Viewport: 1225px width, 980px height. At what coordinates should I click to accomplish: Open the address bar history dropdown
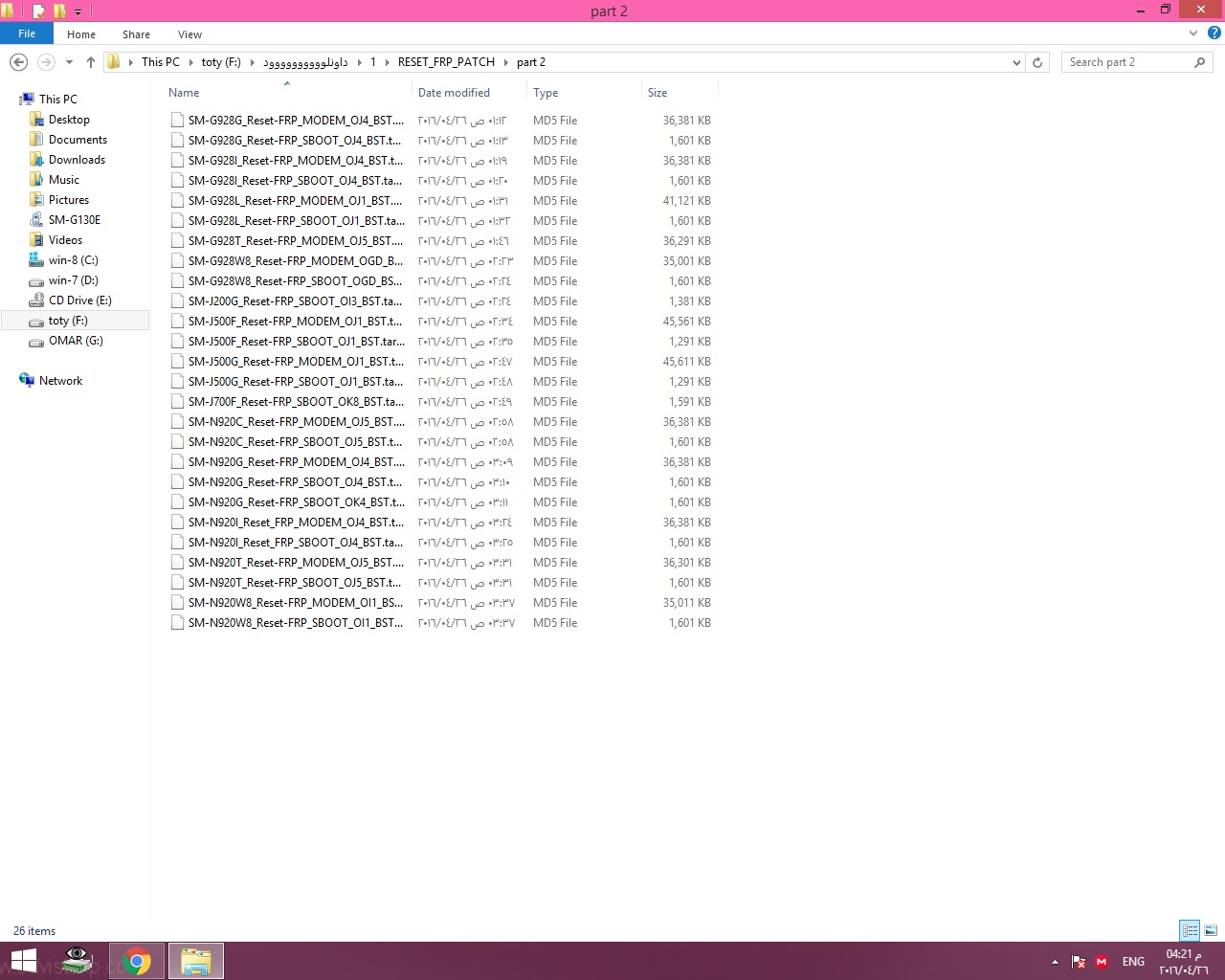1016,62
